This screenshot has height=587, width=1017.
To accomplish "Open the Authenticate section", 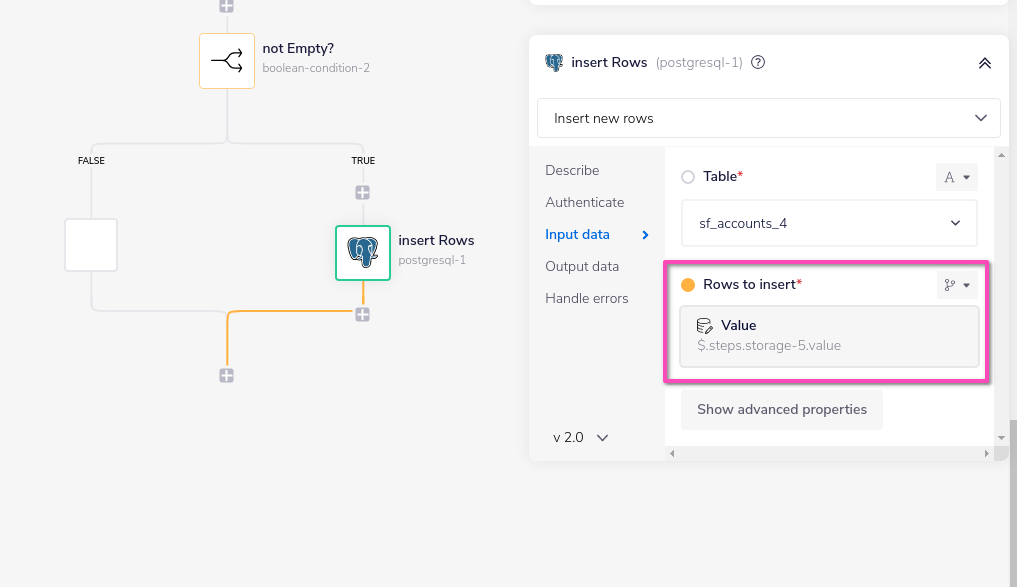I will point(584,202).
